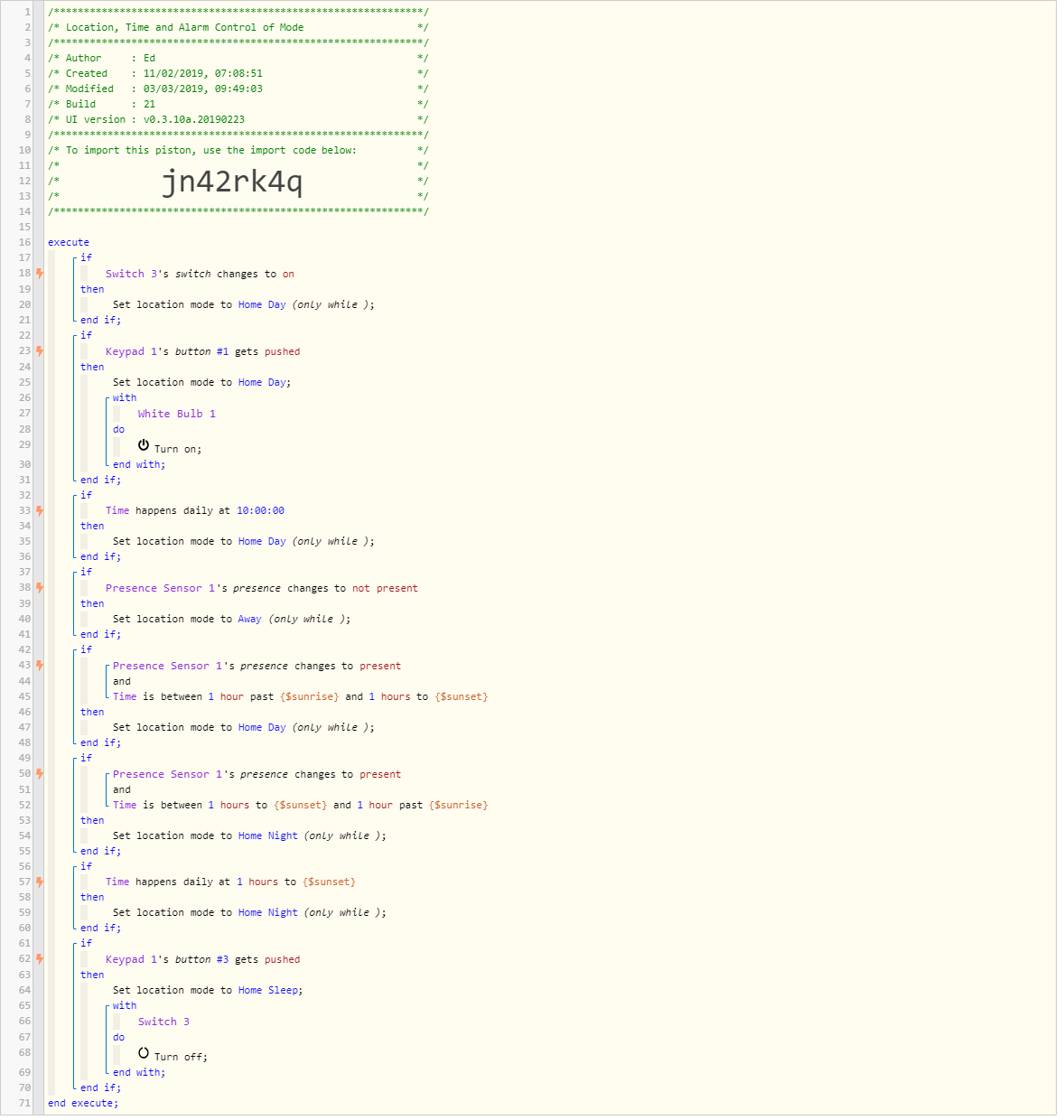Image resolution: width=1064 pixels, height=1120 pixels.
Task: Click the power icon beside Turn on
Action: coord(144,445)
